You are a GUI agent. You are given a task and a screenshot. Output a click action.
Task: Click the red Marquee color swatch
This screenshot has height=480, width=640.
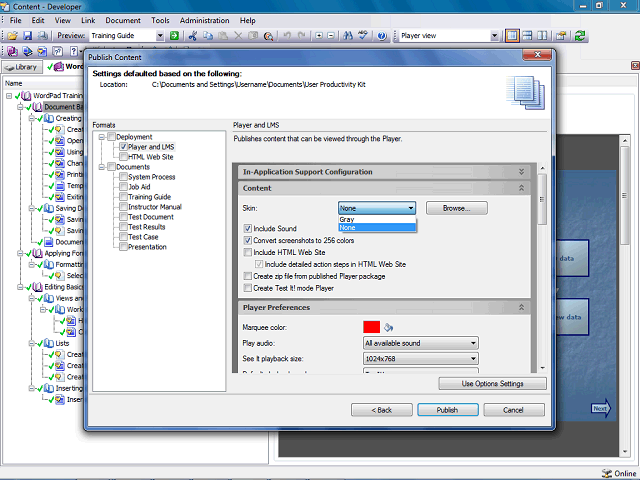point(371,327)
